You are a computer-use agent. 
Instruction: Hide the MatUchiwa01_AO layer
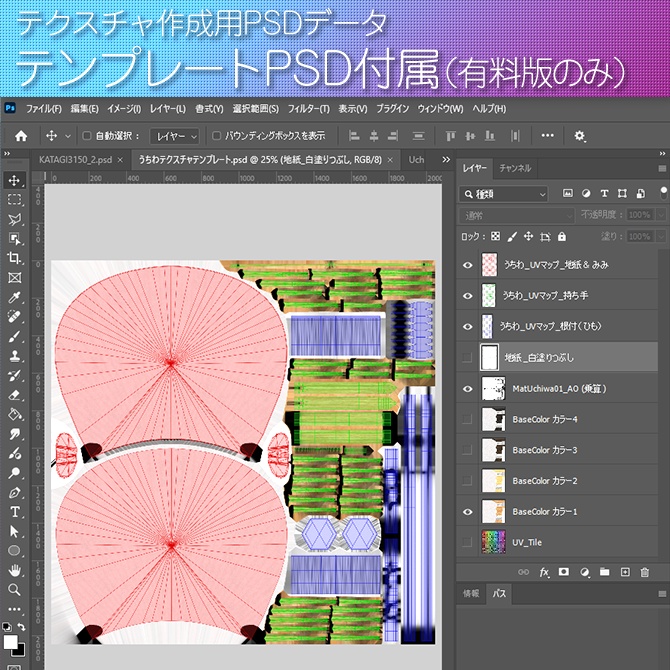point(467,388)
